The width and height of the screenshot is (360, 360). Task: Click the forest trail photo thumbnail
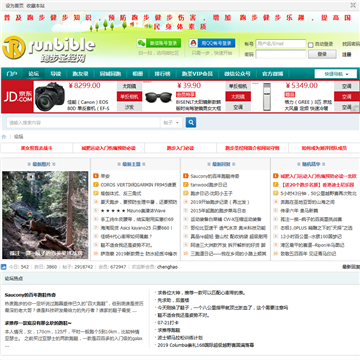[x=45, y=215]
